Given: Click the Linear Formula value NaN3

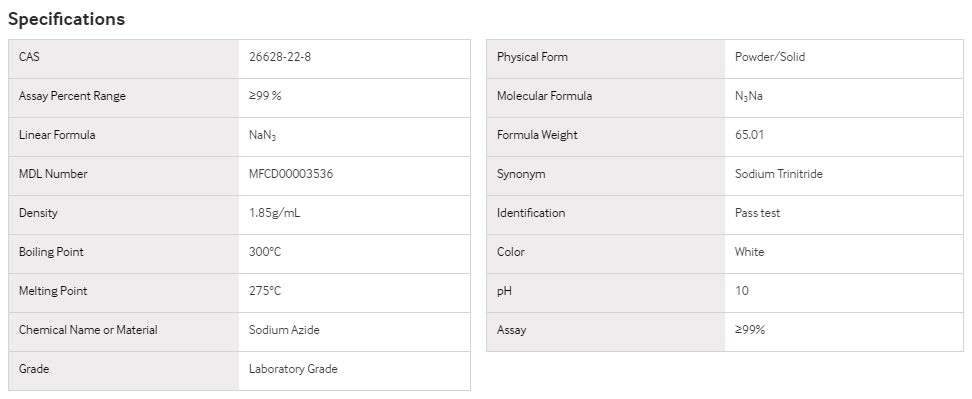Looking at the screenshot, I should tap(262, 136).
